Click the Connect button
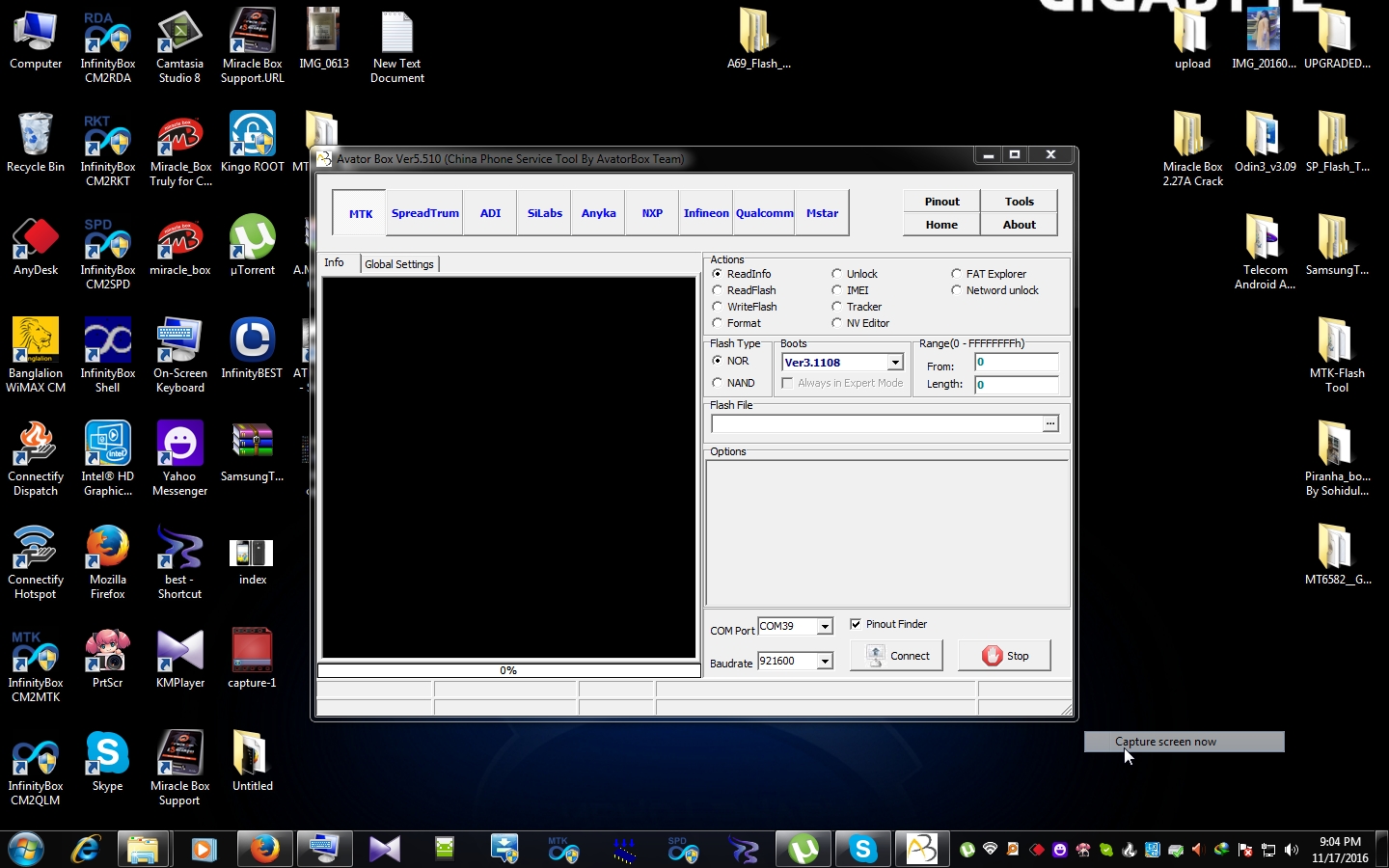 point(896,656)
